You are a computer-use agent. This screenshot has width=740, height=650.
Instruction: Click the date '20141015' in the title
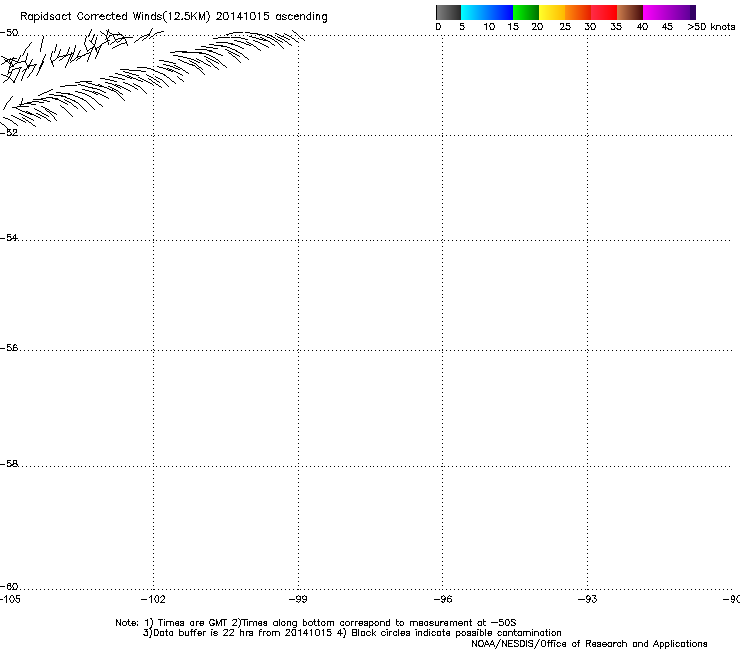(x=243, y=17)
